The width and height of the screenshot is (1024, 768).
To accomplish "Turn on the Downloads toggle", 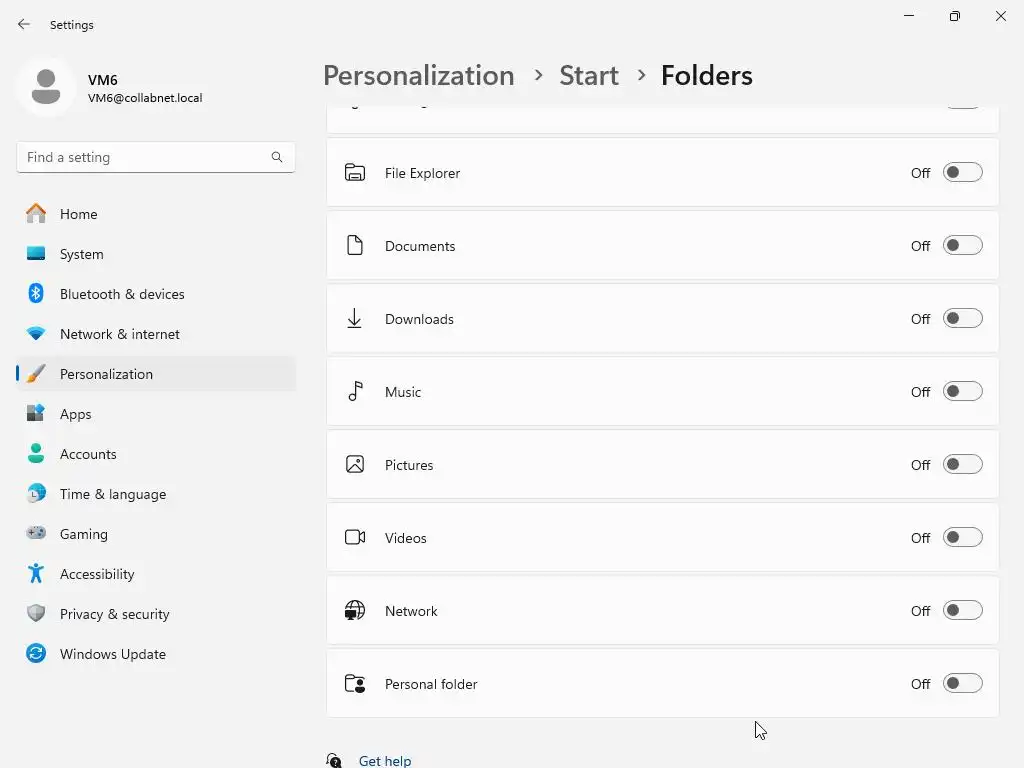I will pos(962,319).
